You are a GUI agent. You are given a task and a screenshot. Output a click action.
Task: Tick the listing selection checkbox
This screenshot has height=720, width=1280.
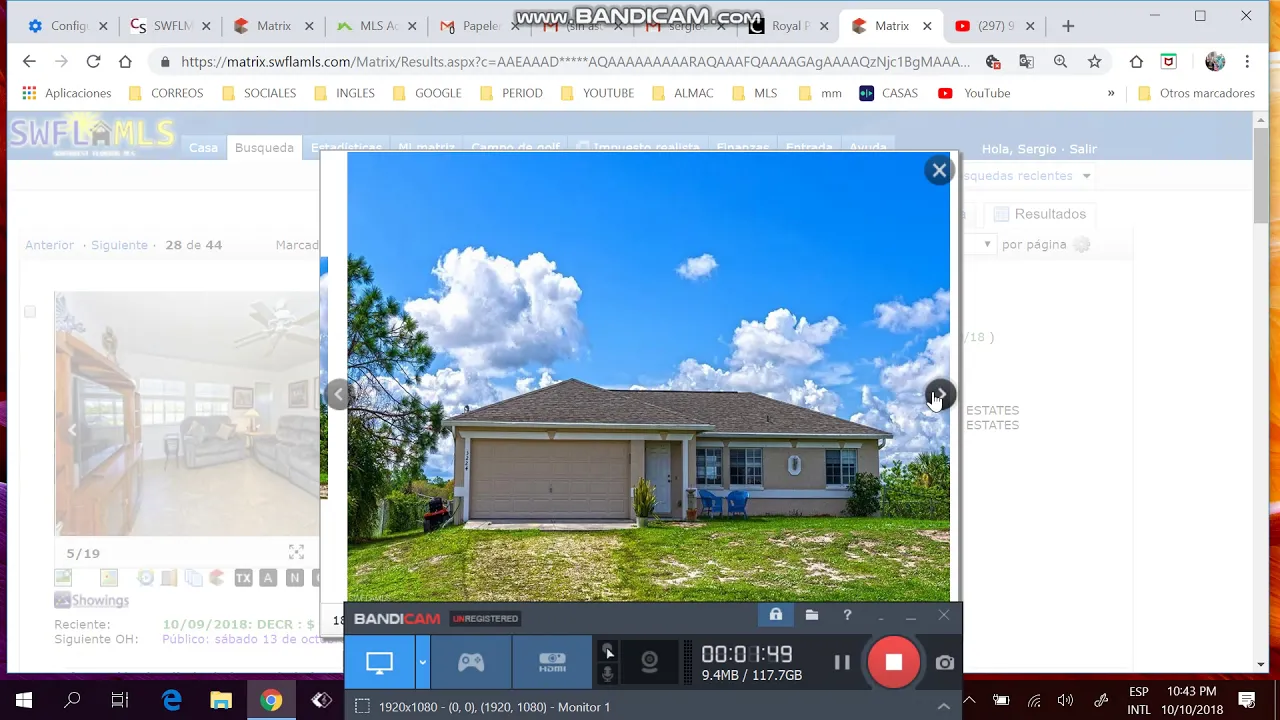coord(30,312)
